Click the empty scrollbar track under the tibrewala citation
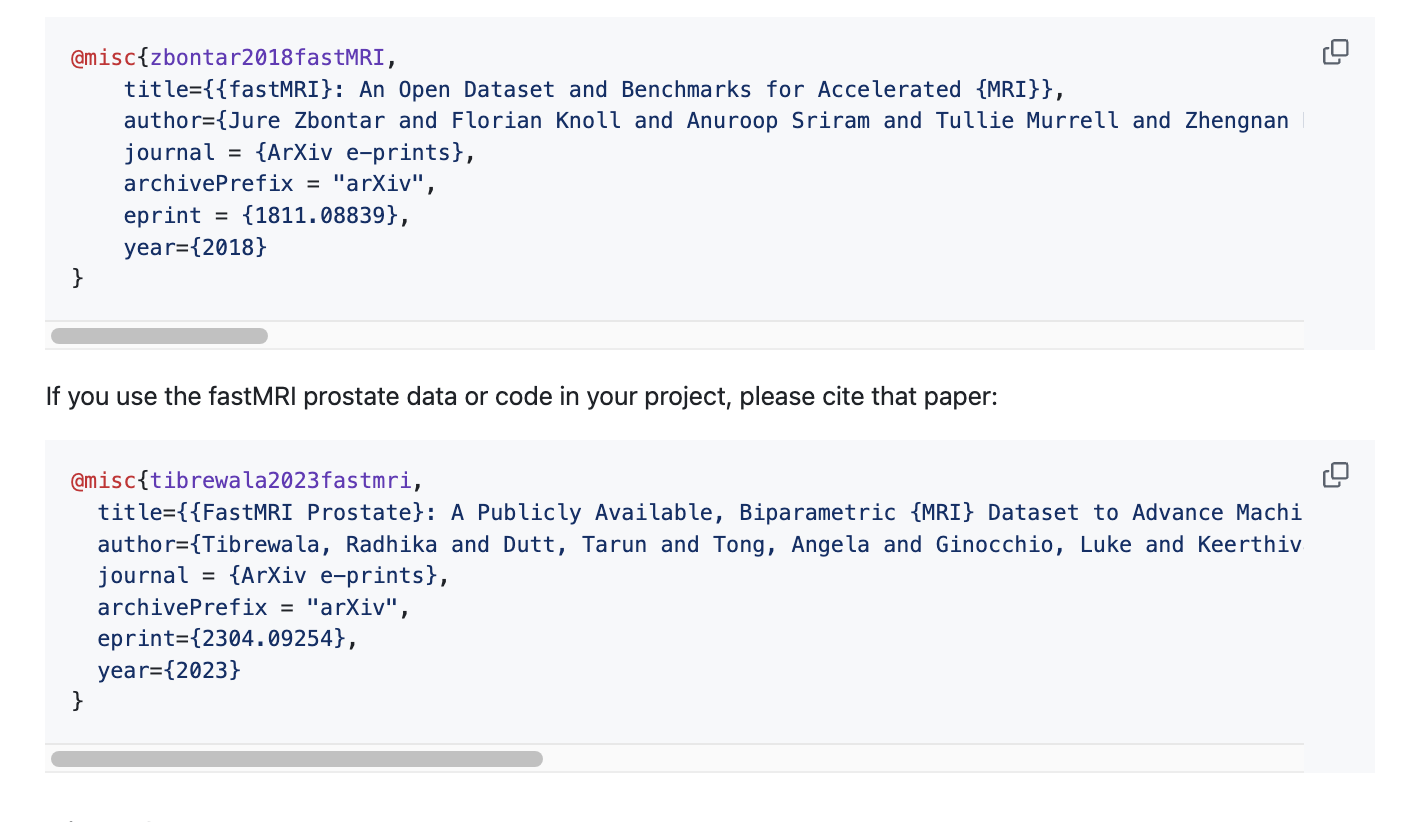This screenshot has width=1404, height=822. pos(920,759)
